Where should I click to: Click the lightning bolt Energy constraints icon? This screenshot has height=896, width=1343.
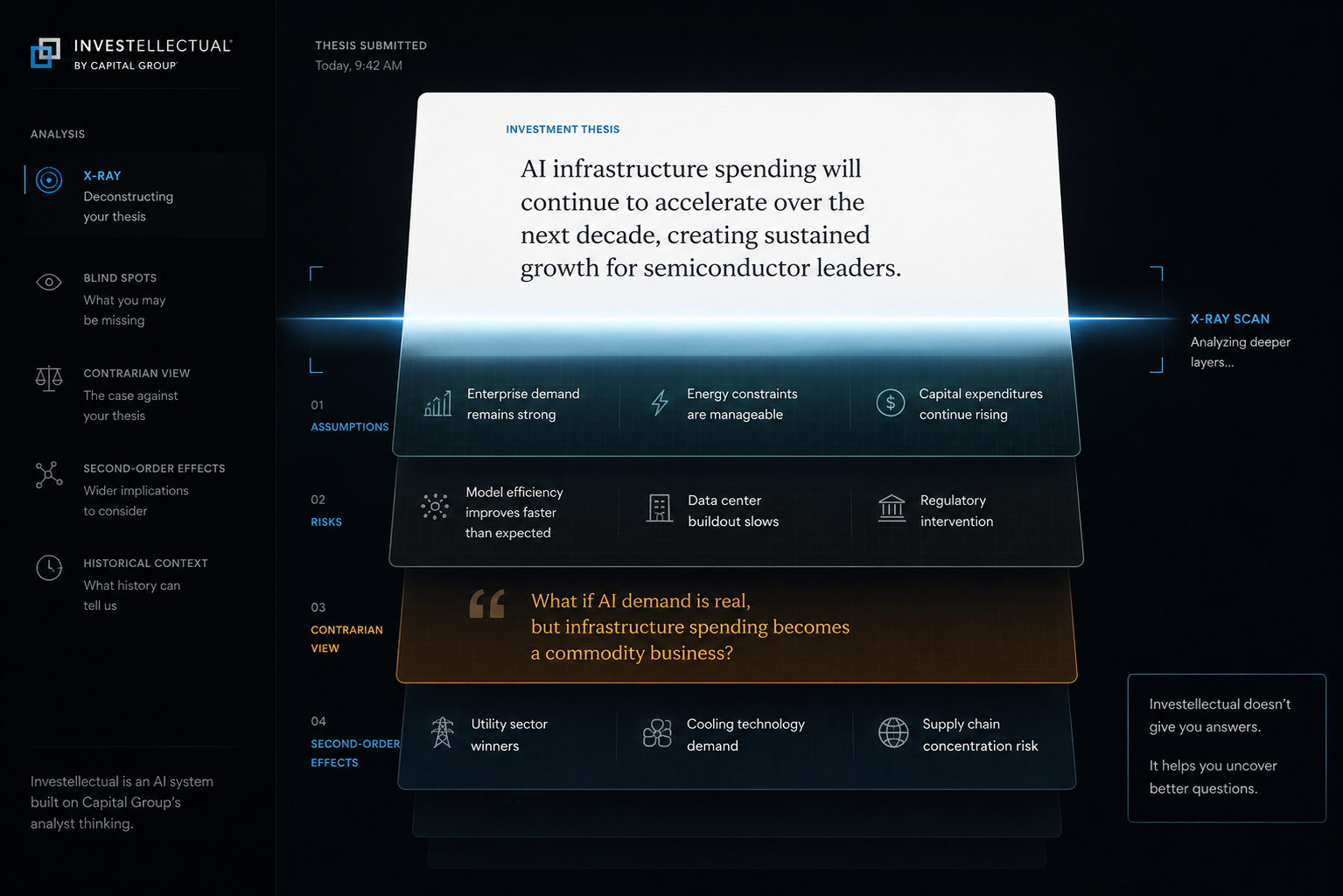660,402
